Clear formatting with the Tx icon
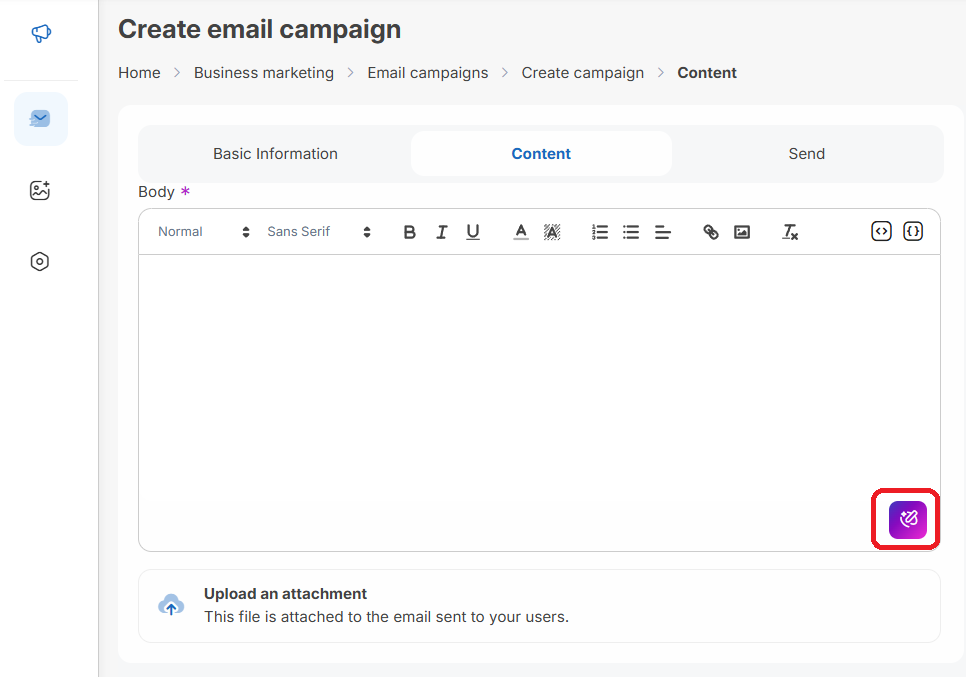The width and height of the screenshot is (966, 677). tap(790, 232)
